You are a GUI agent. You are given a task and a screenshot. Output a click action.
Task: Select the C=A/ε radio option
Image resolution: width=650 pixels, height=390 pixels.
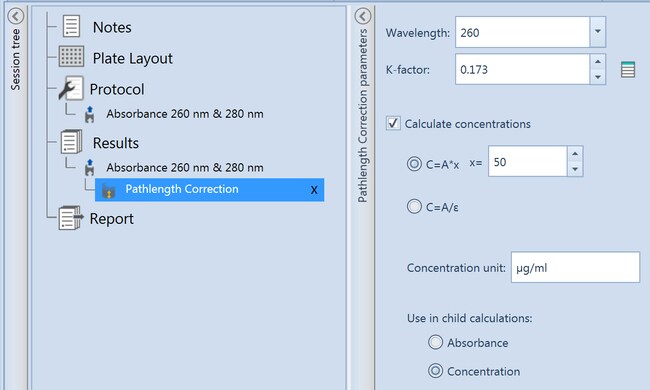pyautogui.click(x=414, y=206)
